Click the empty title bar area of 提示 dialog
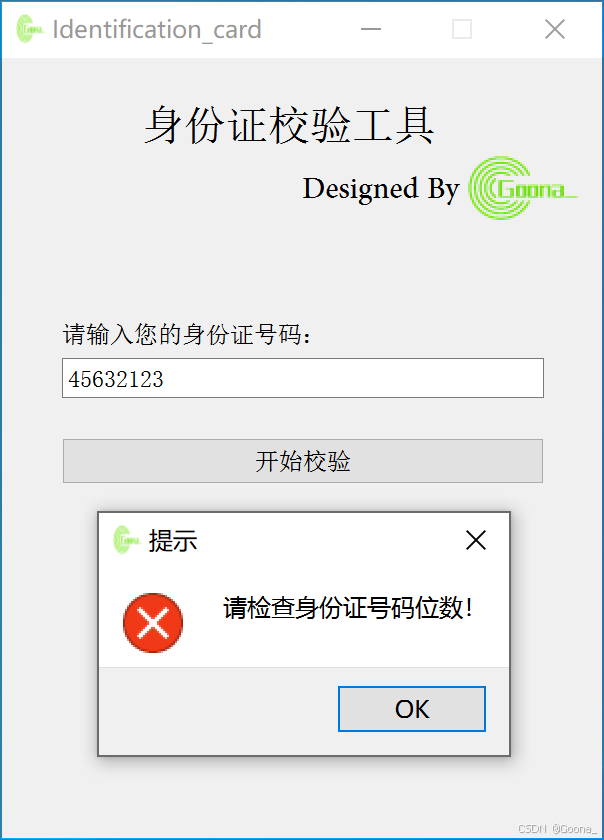Image resolution: width=604 pixels, height=840 pixels. [x=327, y=540]
